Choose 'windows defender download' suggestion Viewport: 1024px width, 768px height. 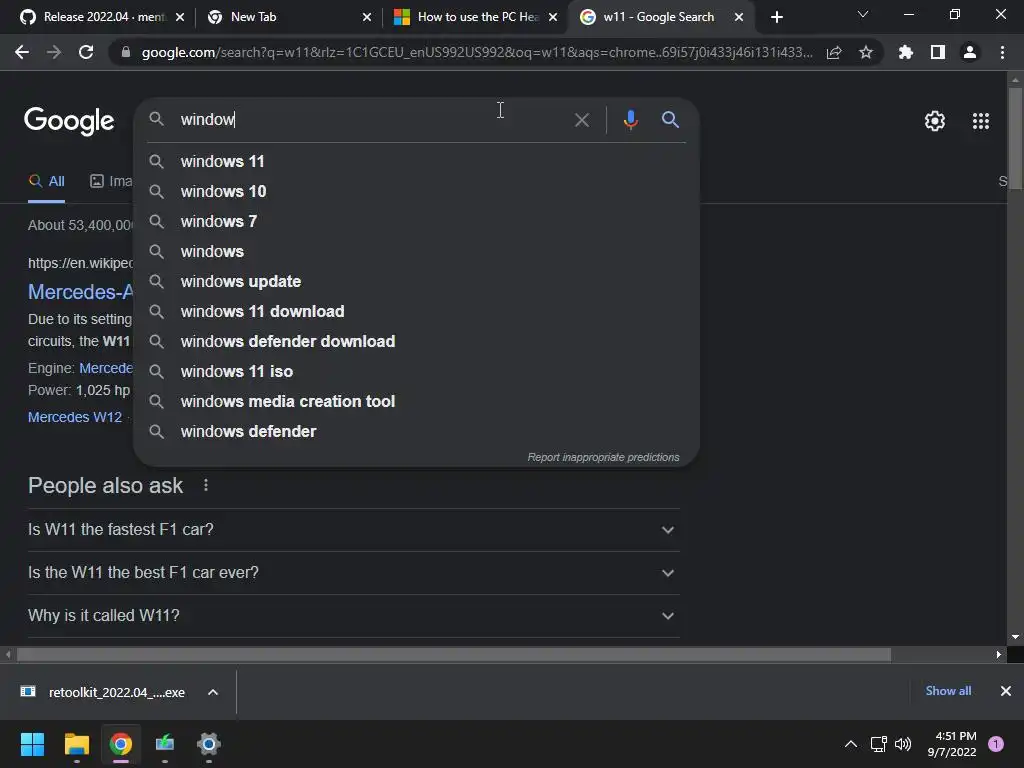pyautogui.click(x=417, y=342)
